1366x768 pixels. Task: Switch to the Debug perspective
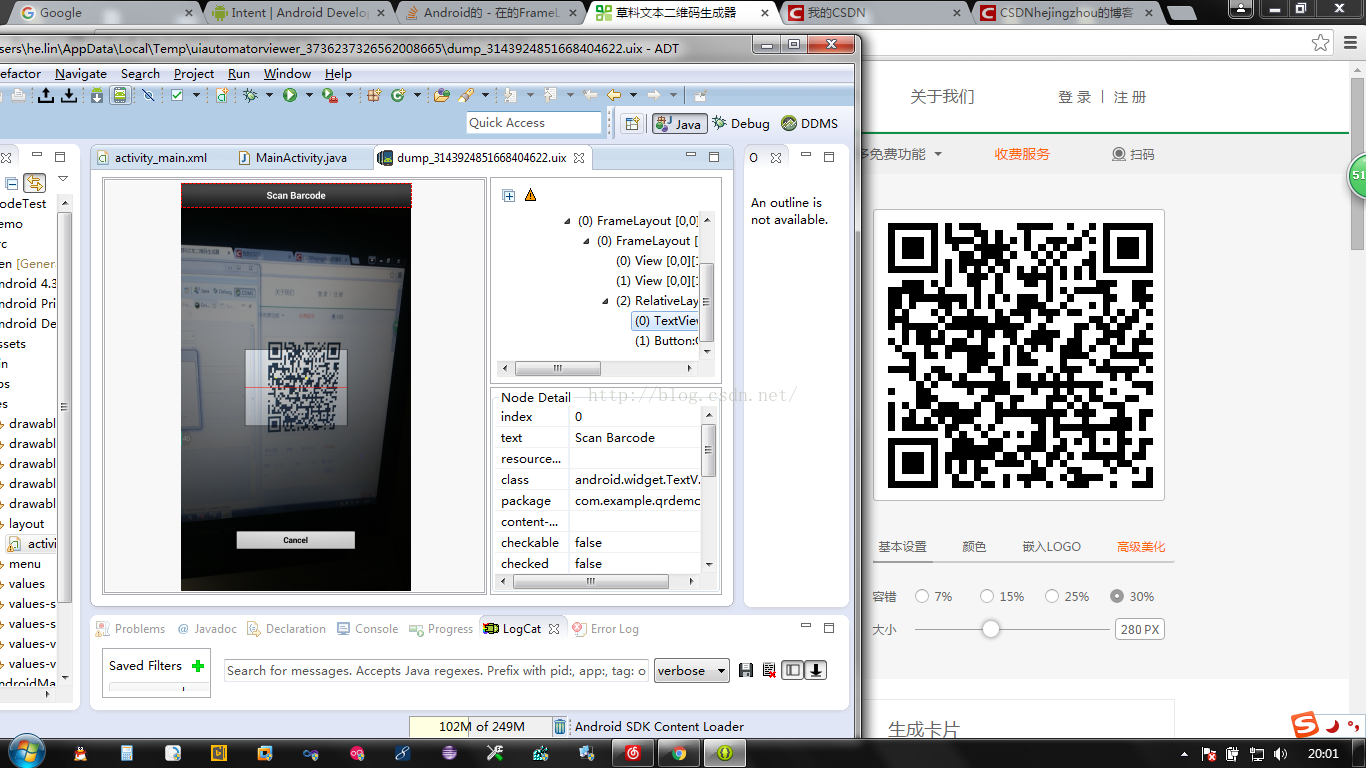coord(741,123)
